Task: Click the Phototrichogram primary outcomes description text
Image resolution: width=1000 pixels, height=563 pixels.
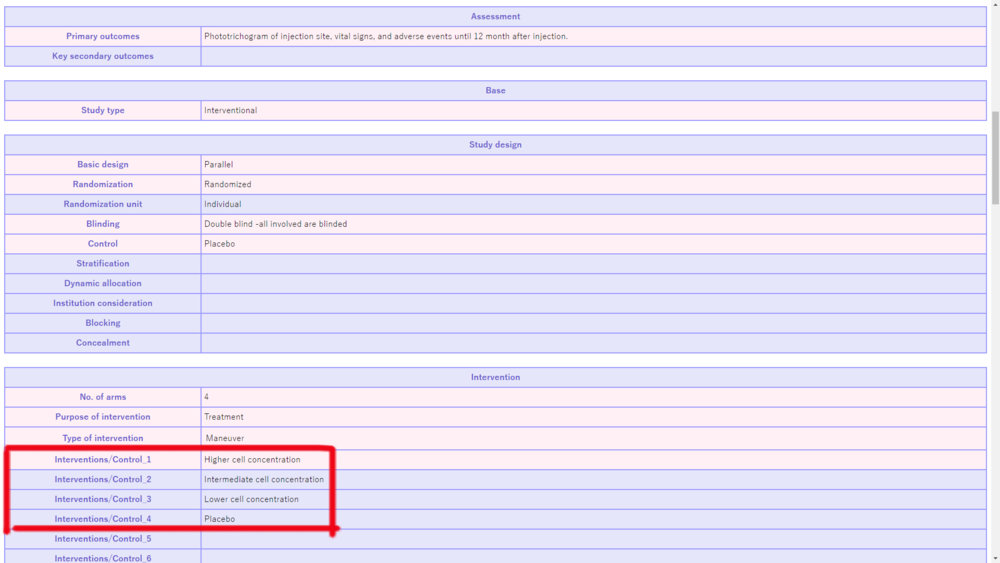Action: pos(386,36)
